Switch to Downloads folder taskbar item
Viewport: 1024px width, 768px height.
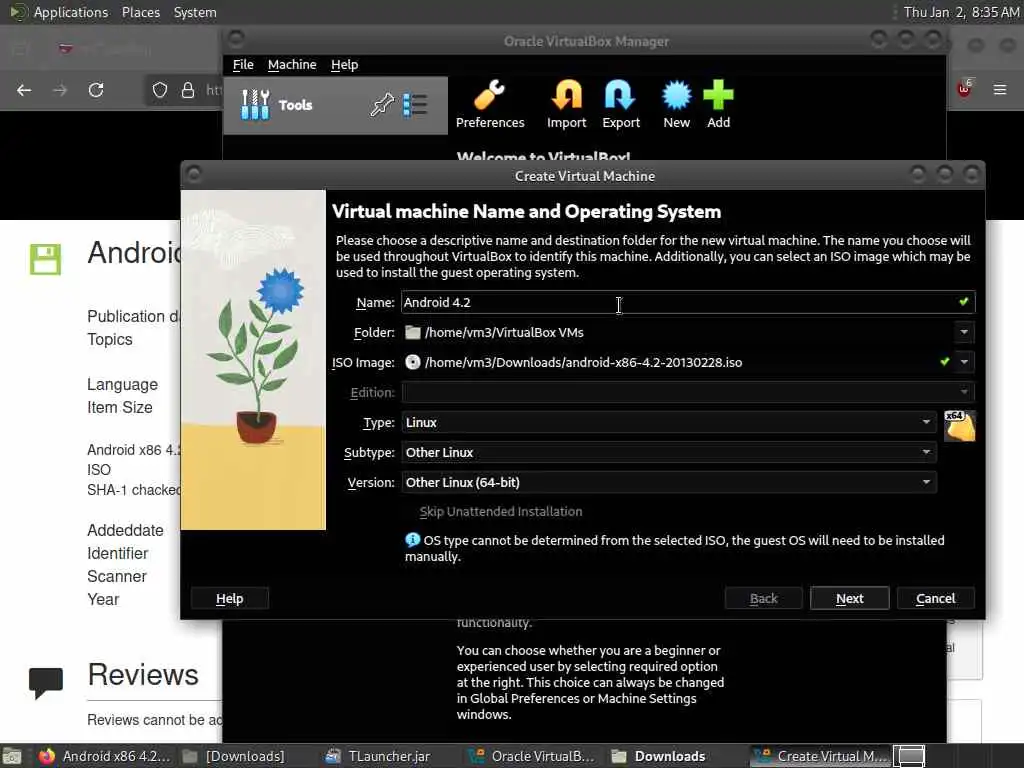pos(660,756)
